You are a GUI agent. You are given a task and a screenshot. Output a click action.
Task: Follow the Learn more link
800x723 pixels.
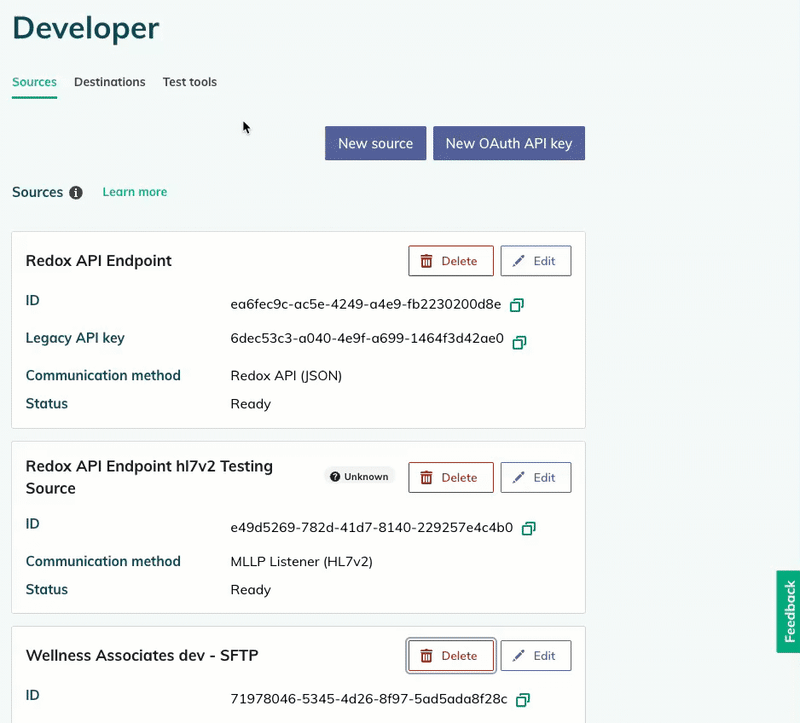(135, 192)
